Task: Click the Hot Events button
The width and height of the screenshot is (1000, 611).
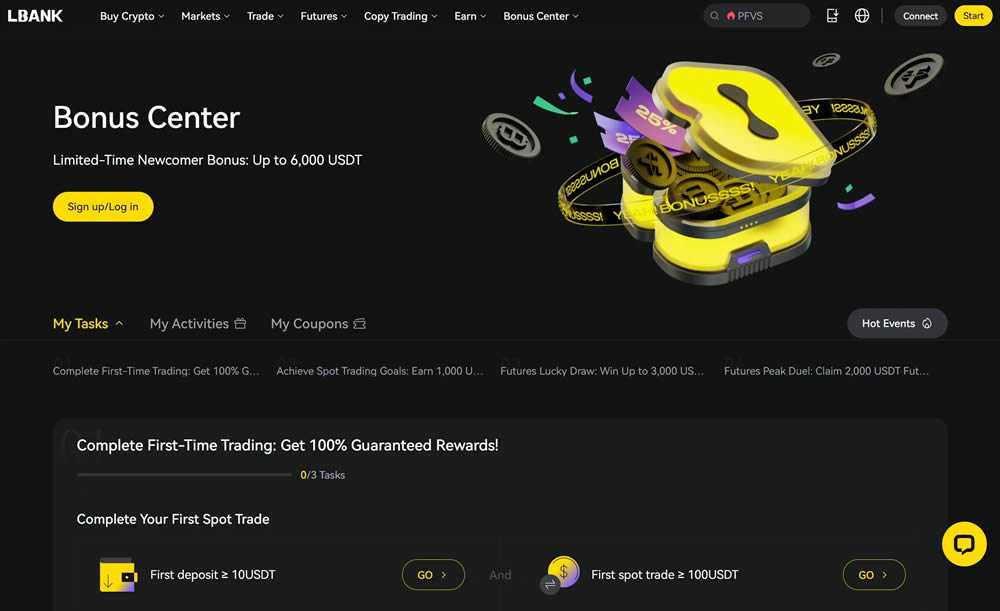Action: [x=897, y=323]
